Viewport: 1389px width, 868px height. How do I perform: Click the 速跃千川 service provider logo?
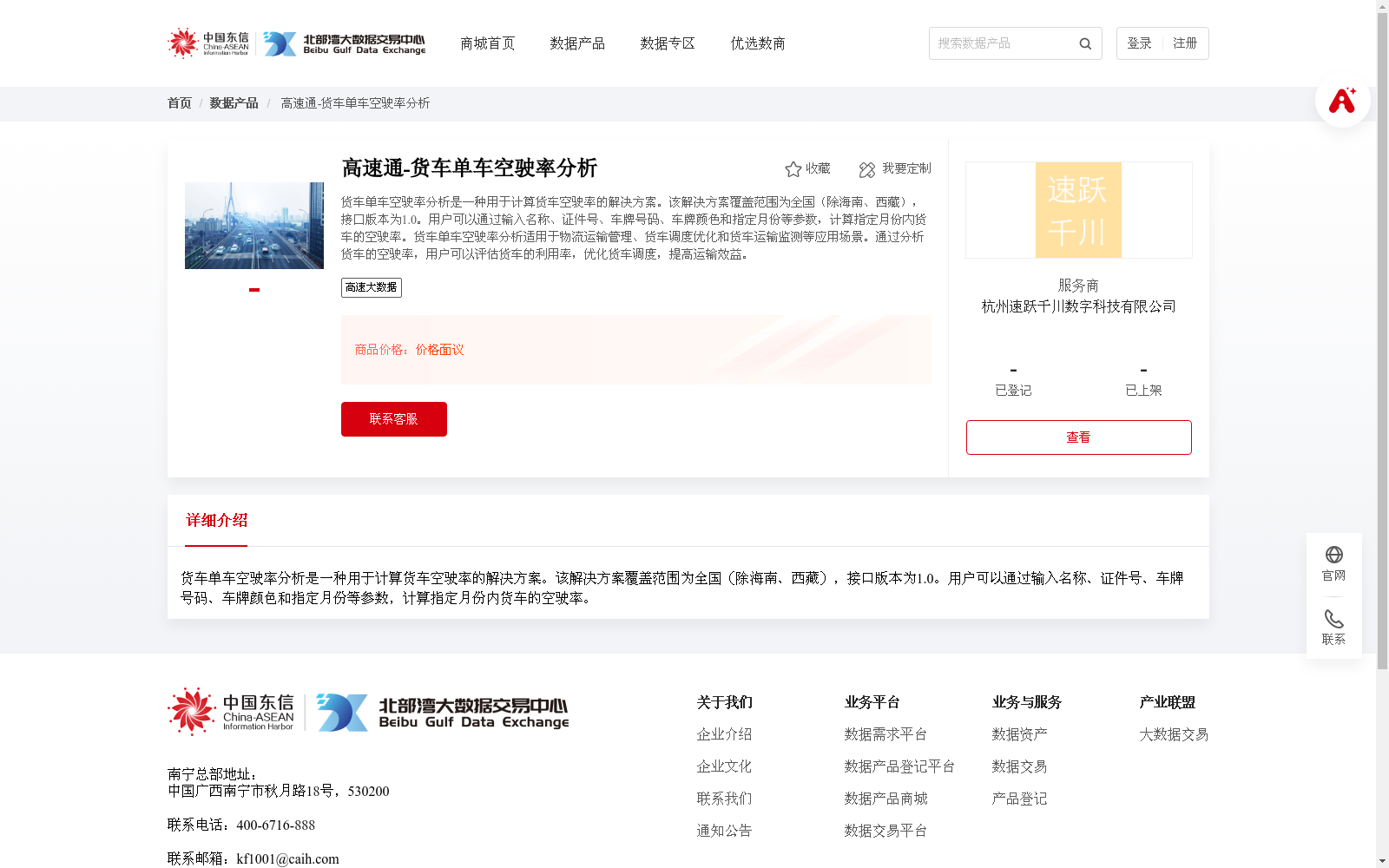(x=1077, y=210)
